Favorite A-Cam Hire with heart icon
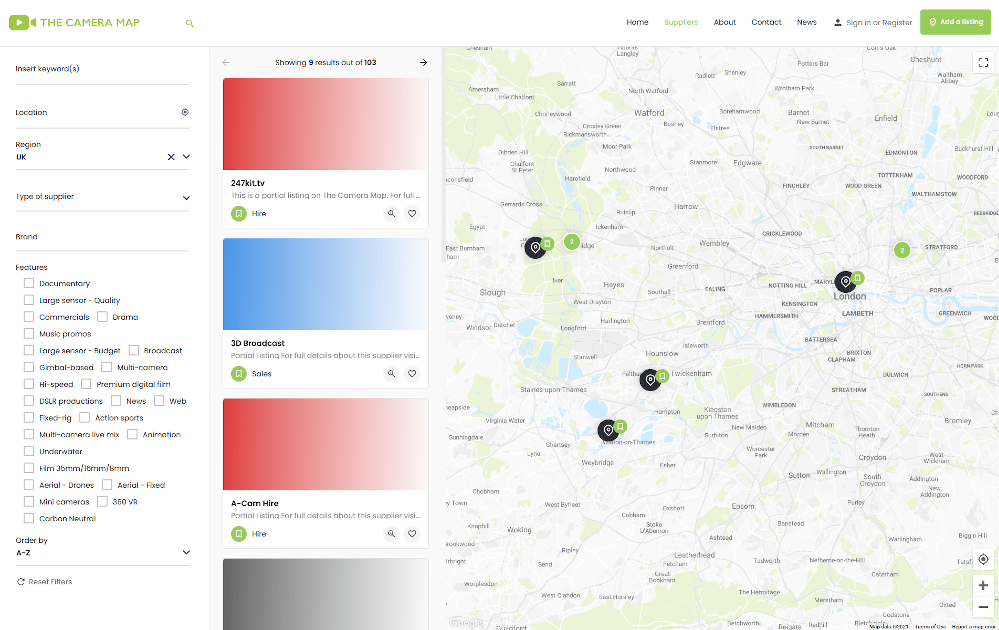The height and width of the screenshot is (630, 999). tap(412, 534)
